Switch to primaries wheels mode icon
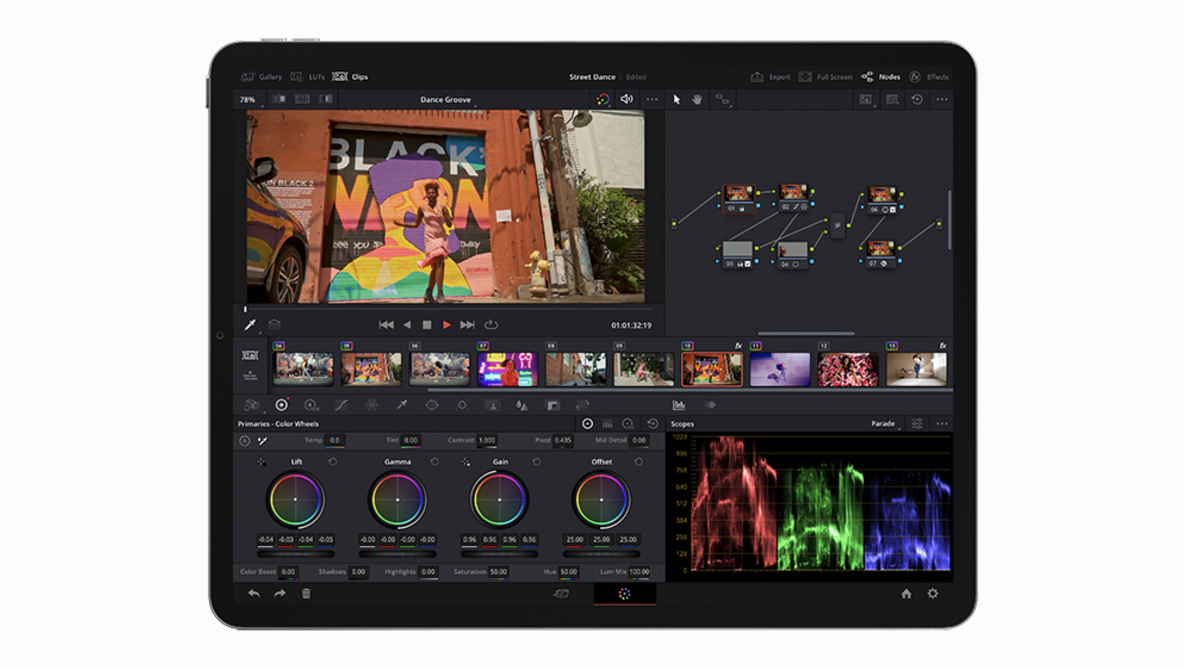This screenshot has width=1185, height=670. [x=587, y=424]
